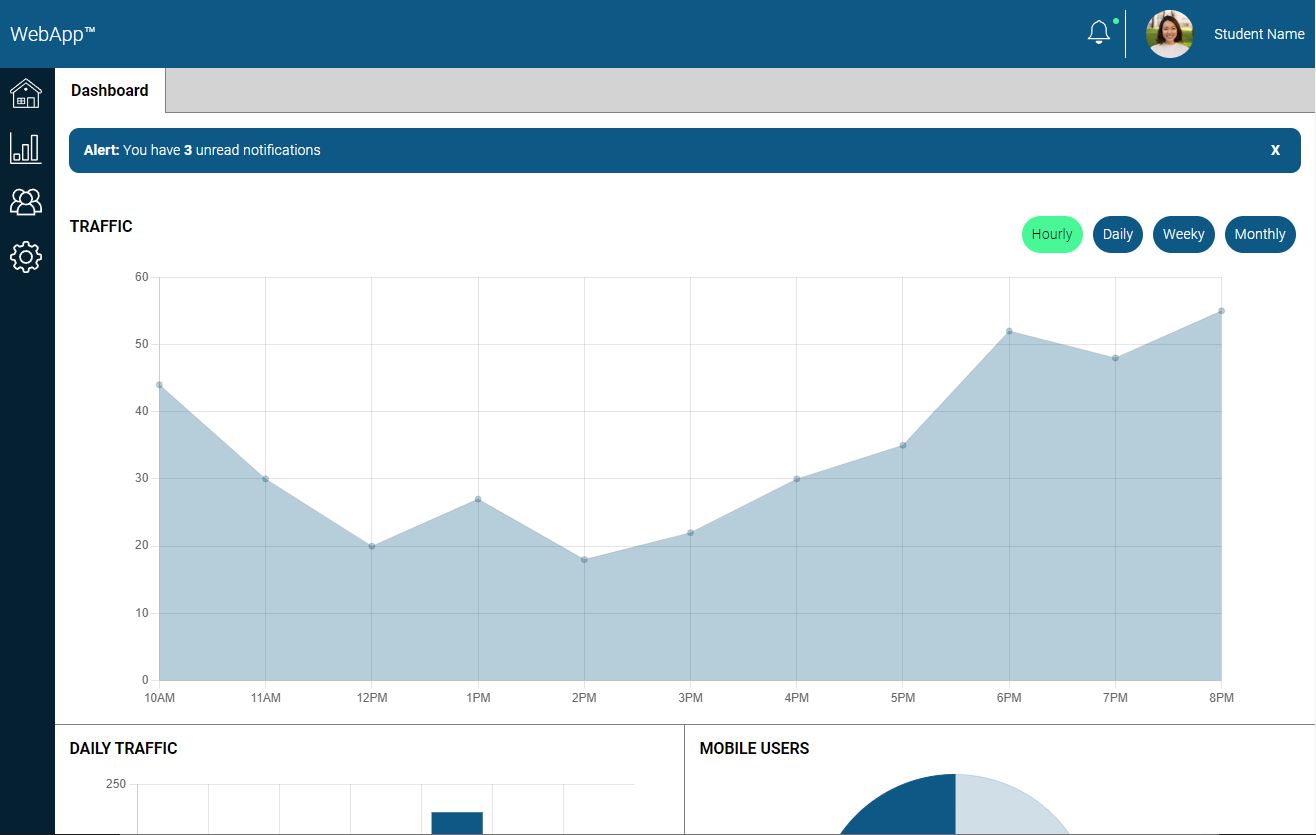Click the 6PM data point on chart

1009,331
